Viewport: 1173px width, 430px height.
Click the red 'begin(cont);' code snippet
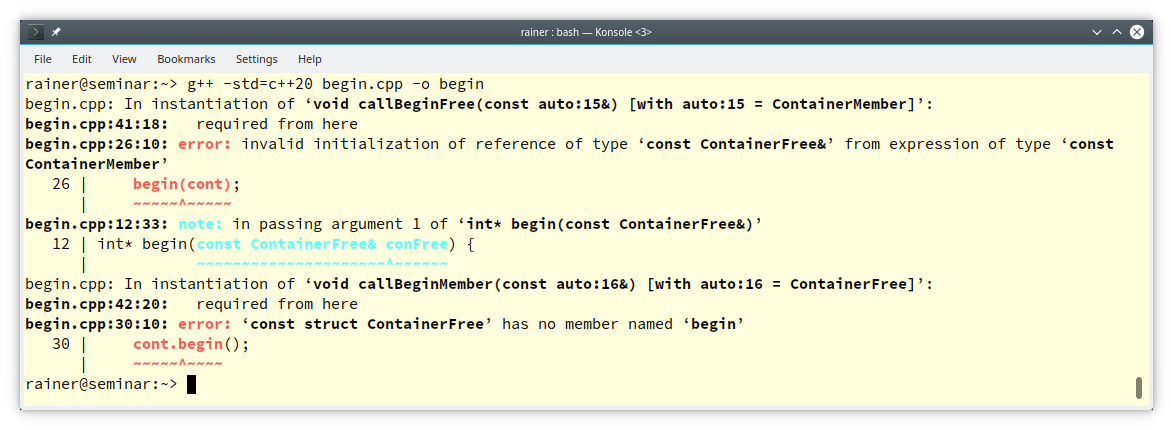coord(187,184)
